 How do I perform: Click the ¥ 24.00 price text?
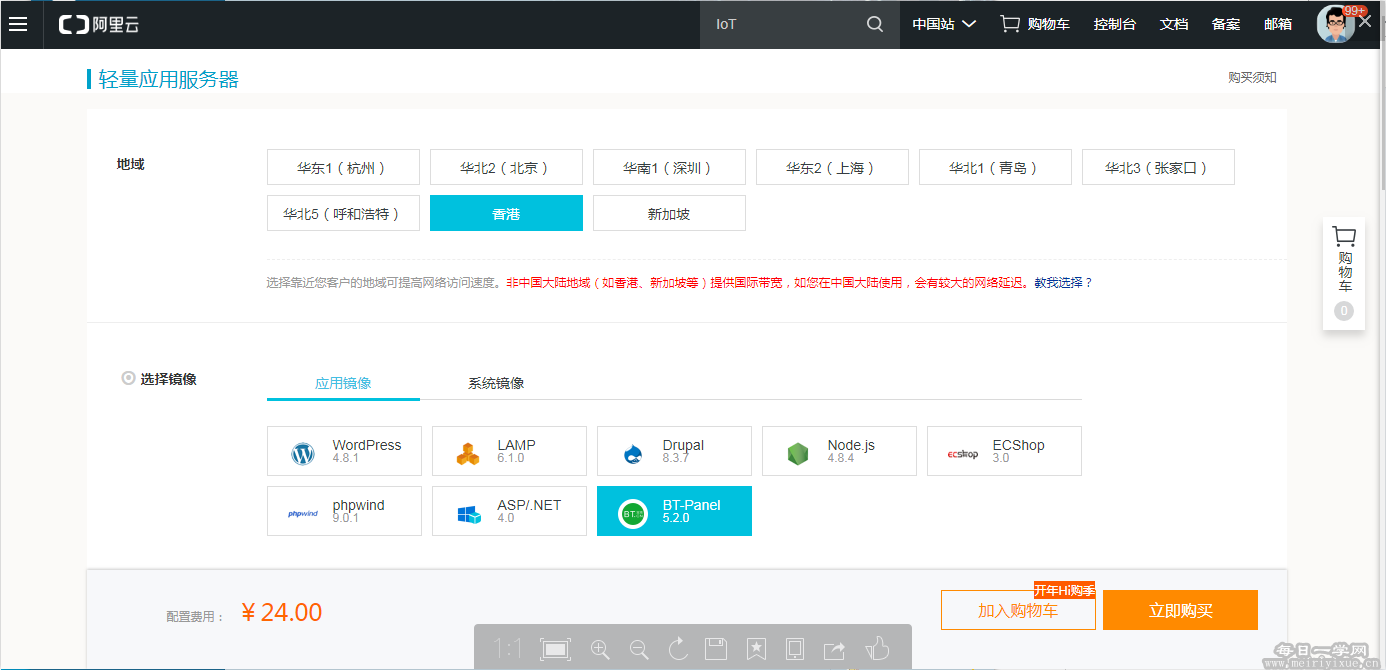pyautogui.click(x=282, y=612)
